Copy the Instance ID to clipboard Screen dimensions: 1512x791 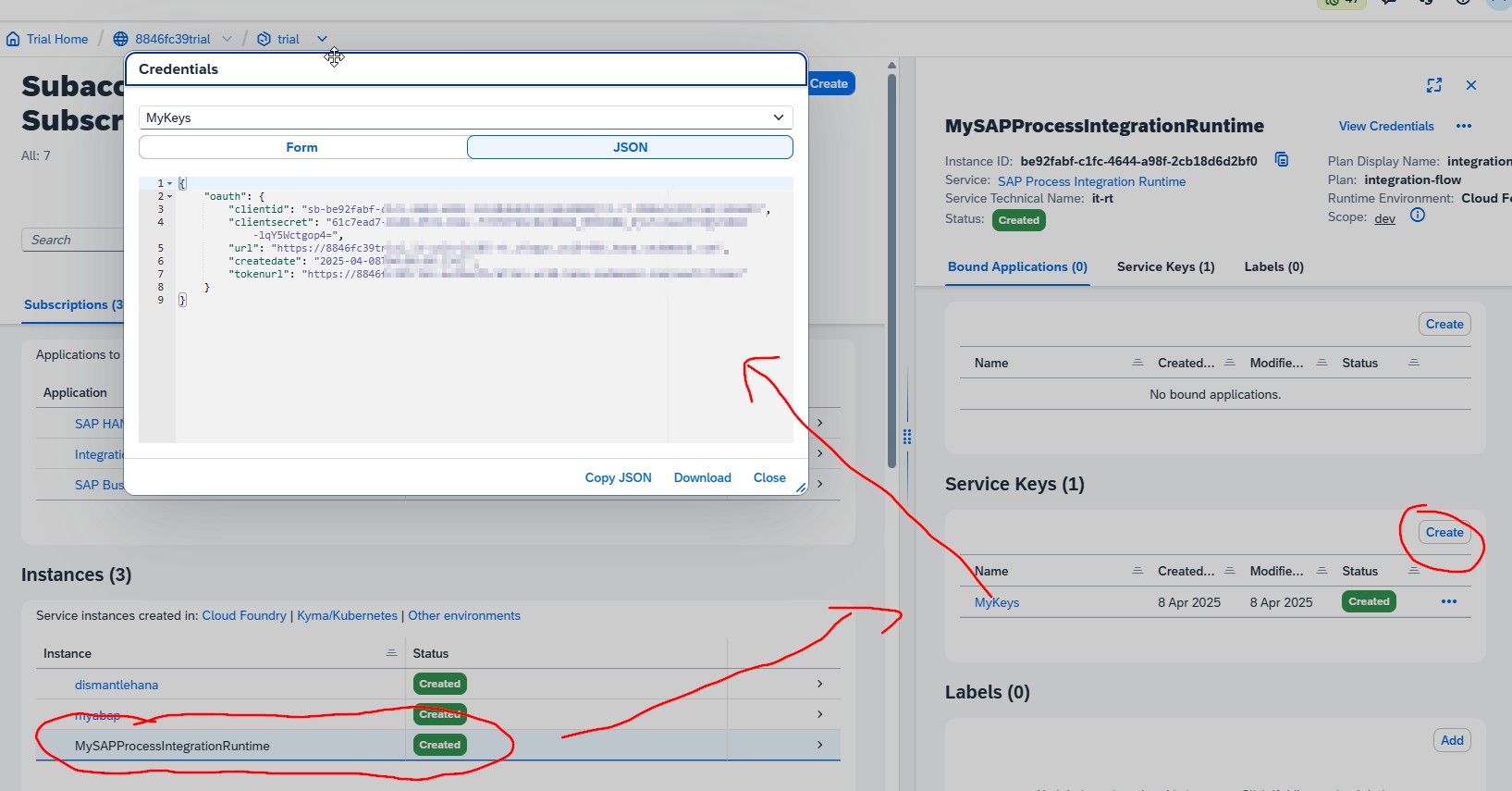(x=1282, y=159)
